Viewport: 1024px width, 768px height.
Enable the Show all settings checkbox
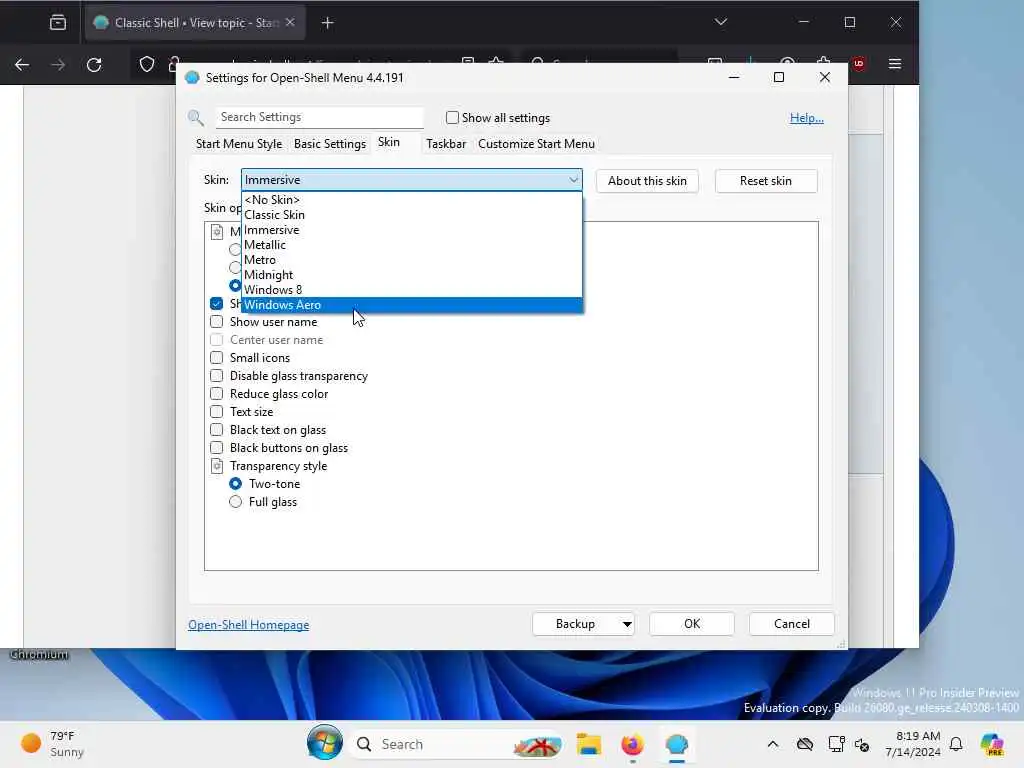tap(452, 118)
